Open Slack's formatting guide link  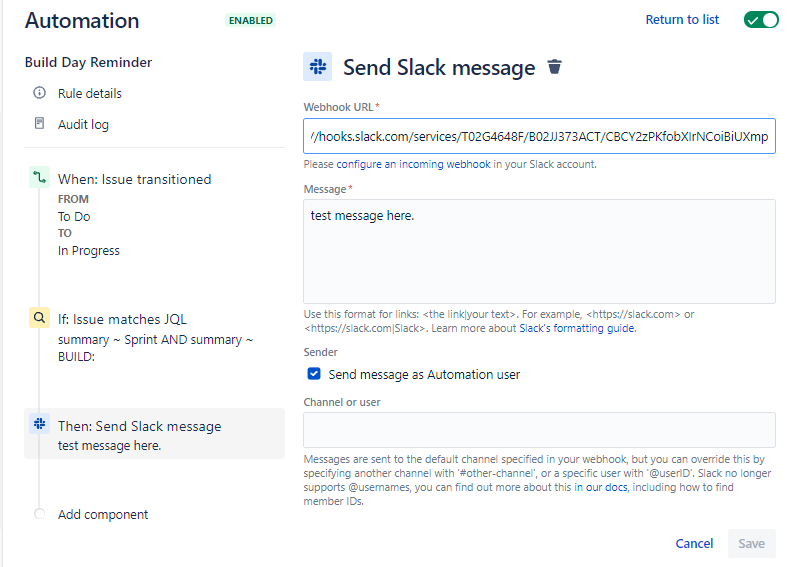point(577,328)
